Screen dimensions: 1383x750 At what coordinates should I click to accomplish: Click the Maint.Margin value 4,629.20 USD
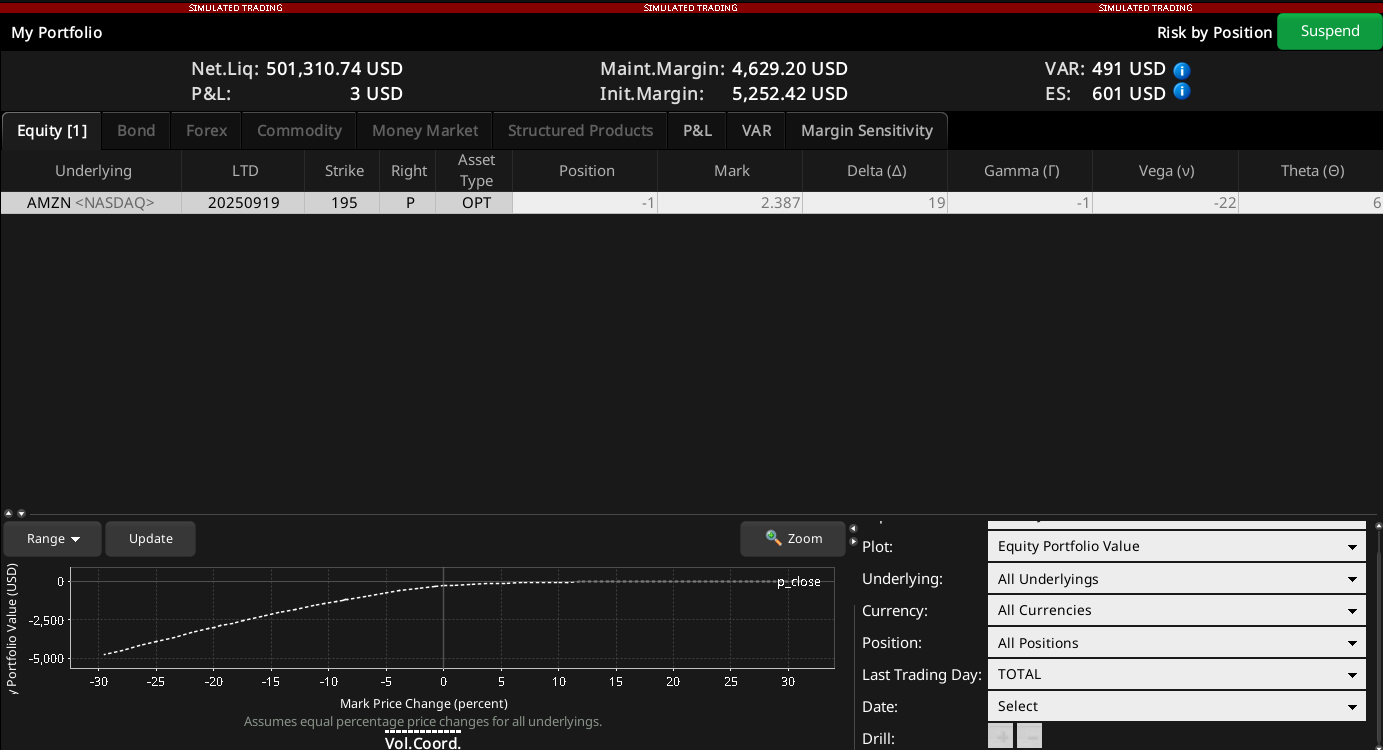[790, 69]
